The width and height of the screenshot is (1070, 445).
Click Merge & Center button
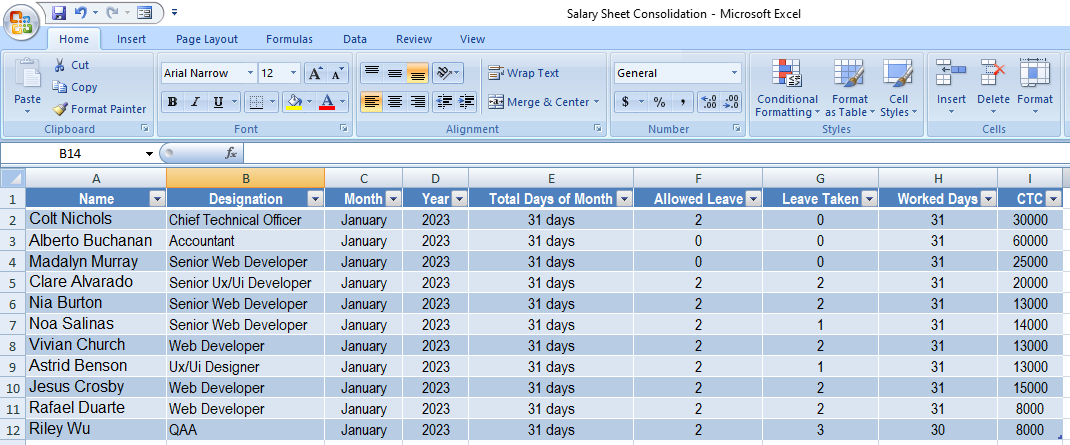(537, 102)
